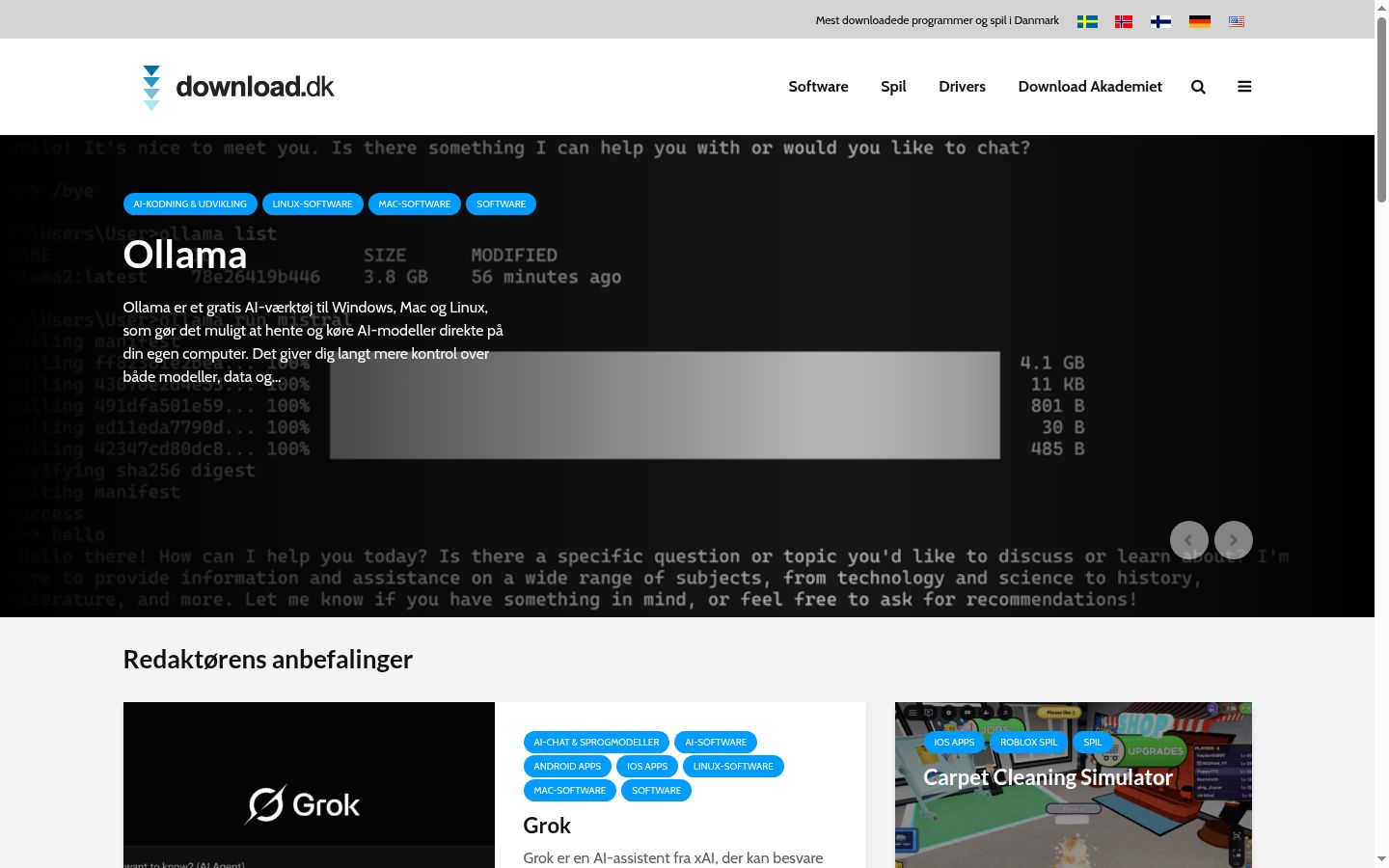Switch to the German flag site

(1200, 21)
